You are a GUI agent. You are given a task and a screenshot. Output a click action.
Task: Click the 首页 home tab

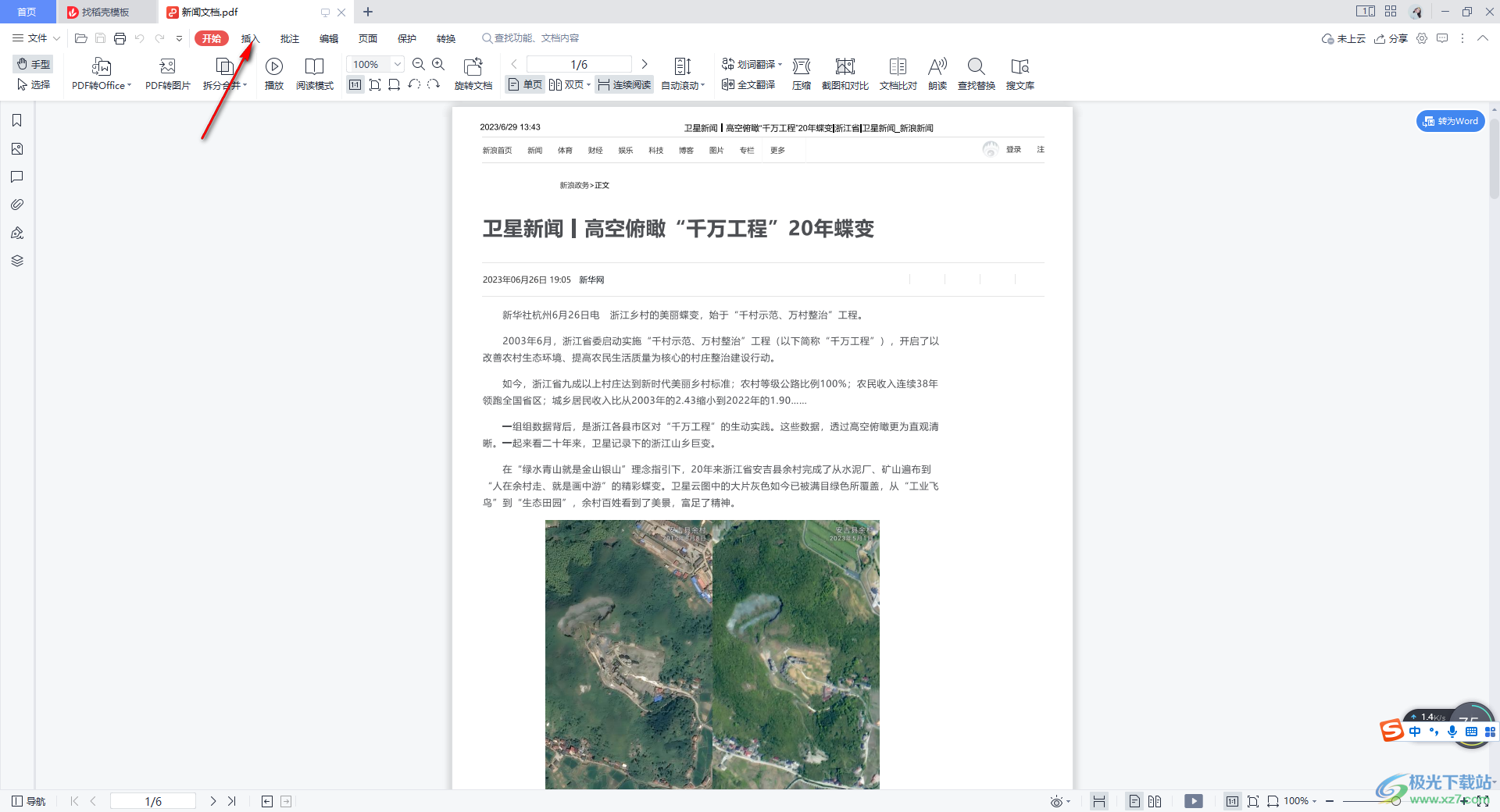pyautogui.click(x=27, y=12)
